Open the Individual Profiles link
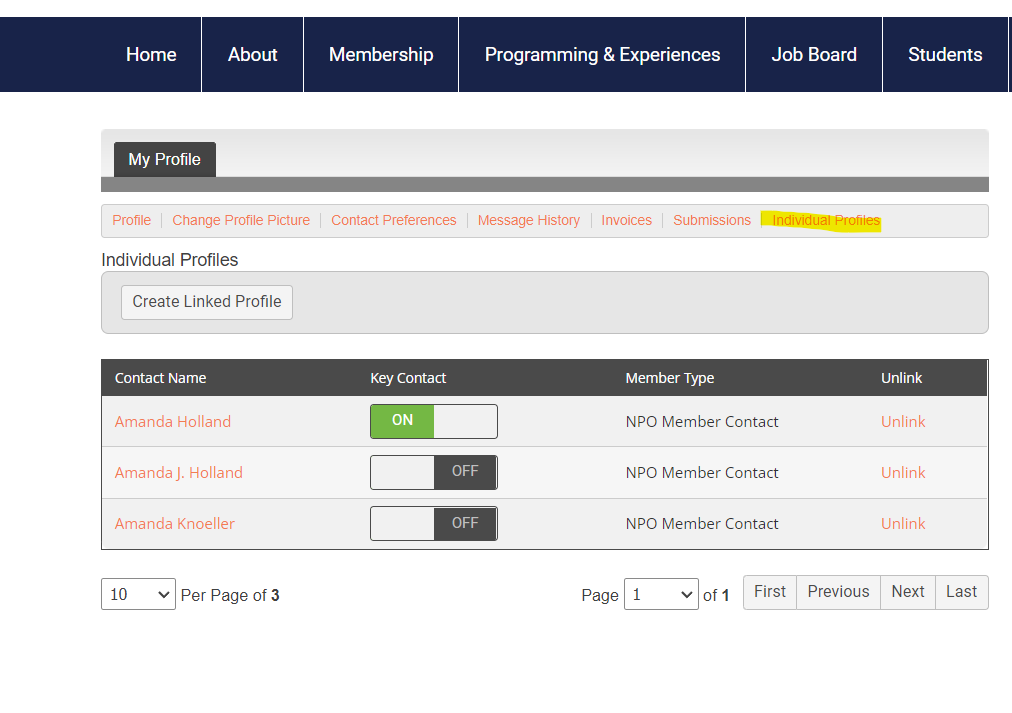Screen dimensions: 1012x713 coord(826,221)
